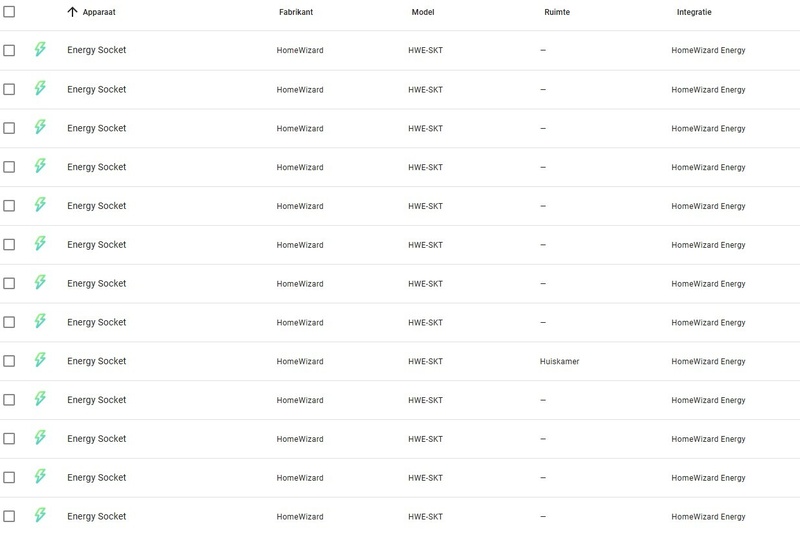The image size is (800, 535).
Task: Click the lightning icon in the Huiskamer row
Action: (x=40, y=360)
